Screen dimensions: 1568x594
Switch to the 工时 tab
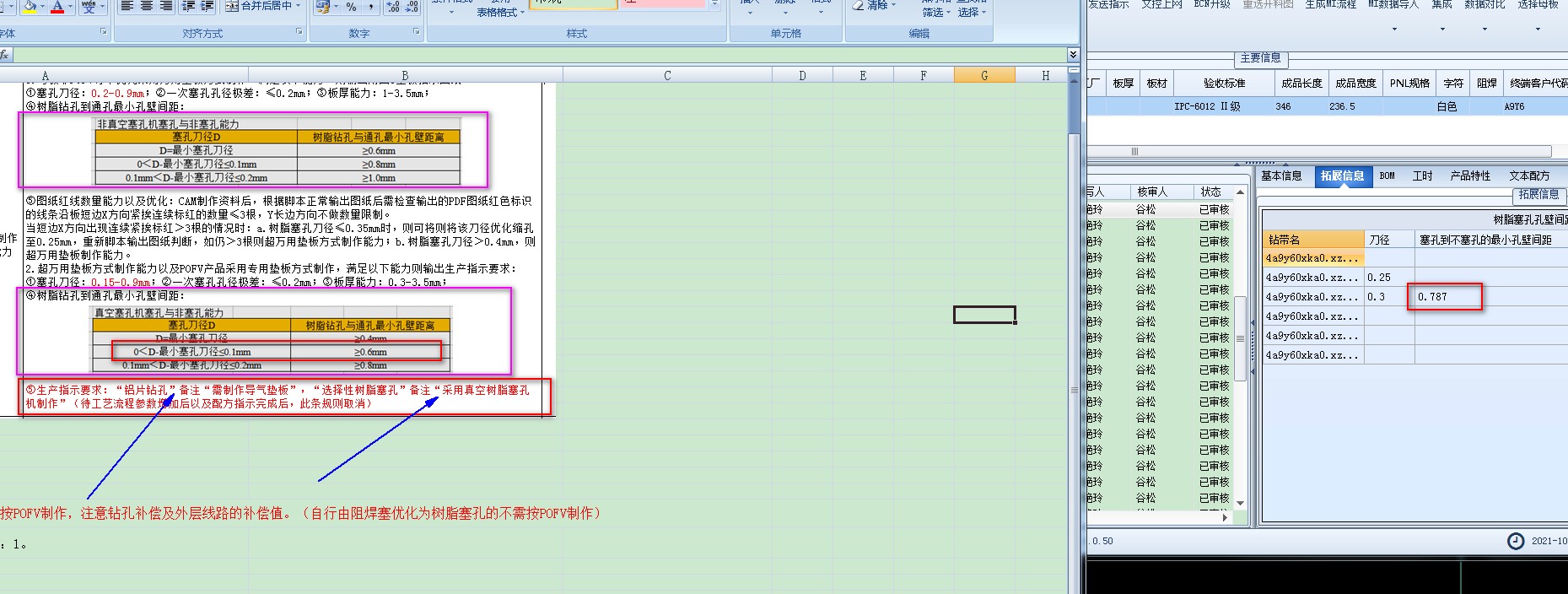pos(1422,176)
